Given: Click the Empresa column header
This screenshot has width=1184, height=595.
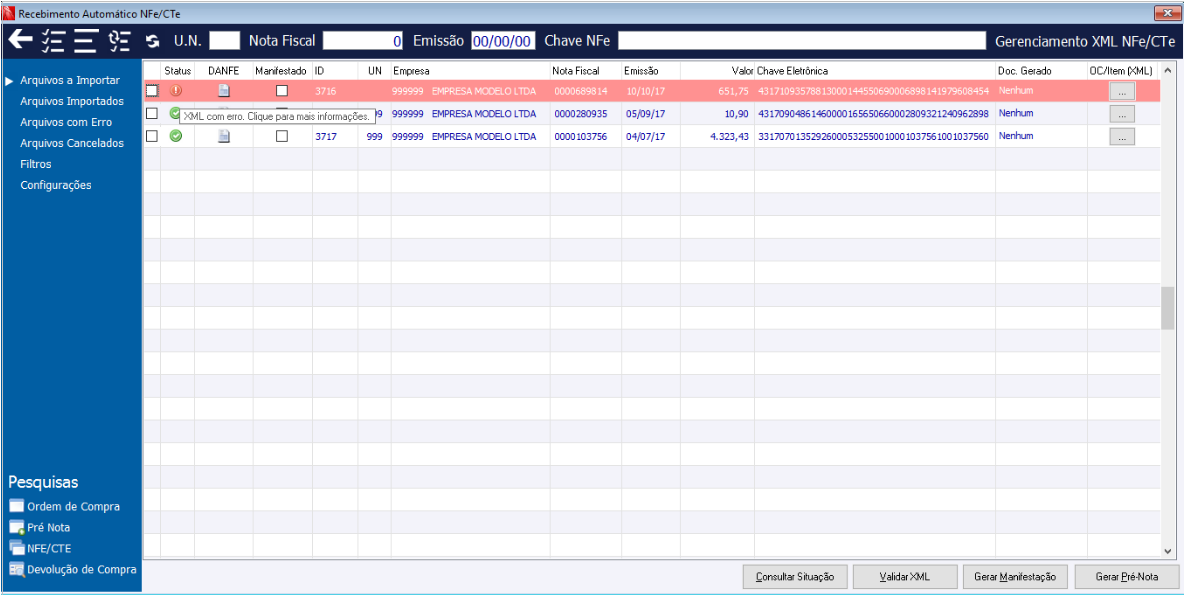Looking at the screenshot, I should pos(470,70).
